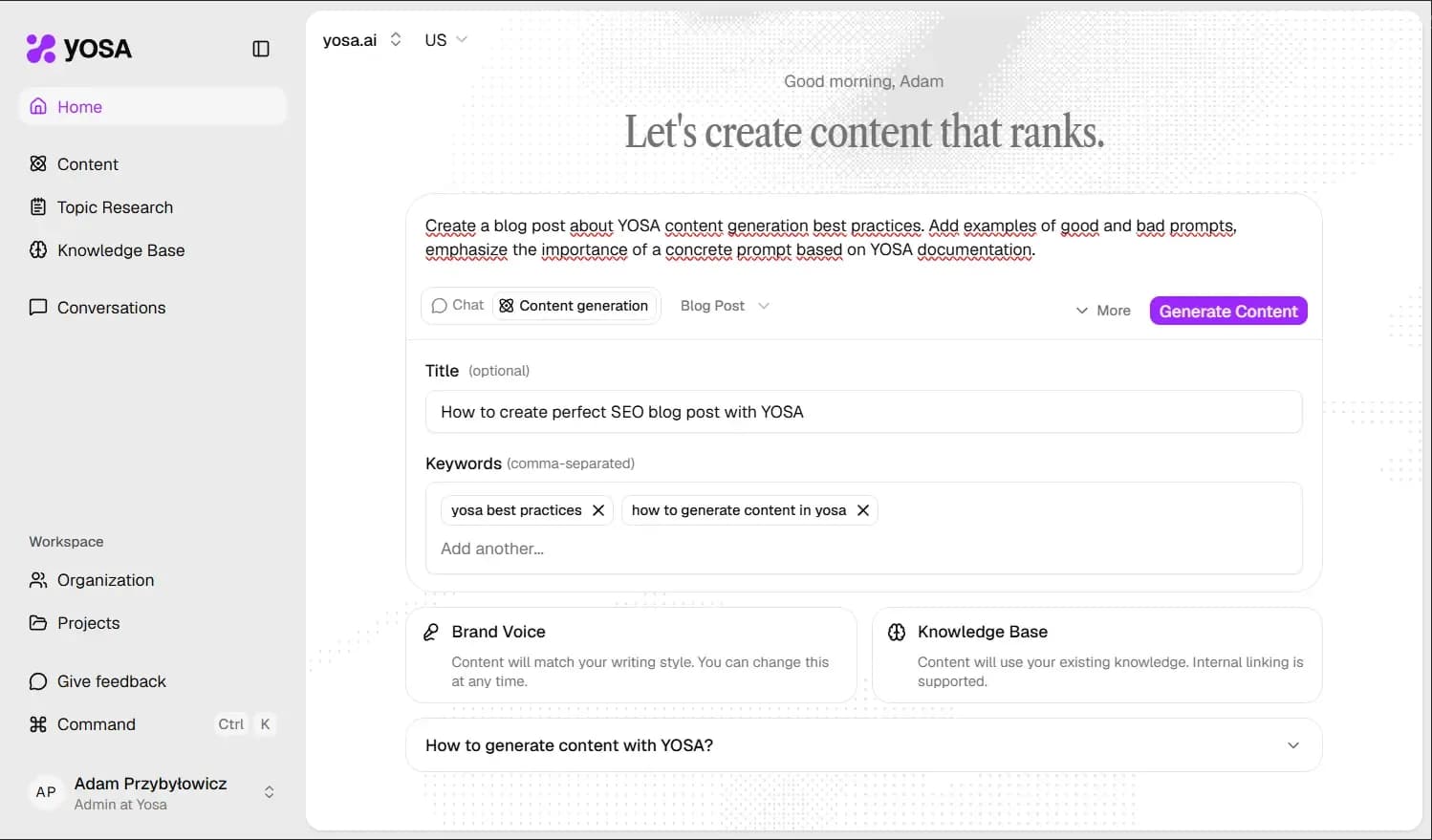This screenshot has height=840, width=1432.
Task: Click the Ctrl shortcut key badge
Action: click(x=230, y=724)
